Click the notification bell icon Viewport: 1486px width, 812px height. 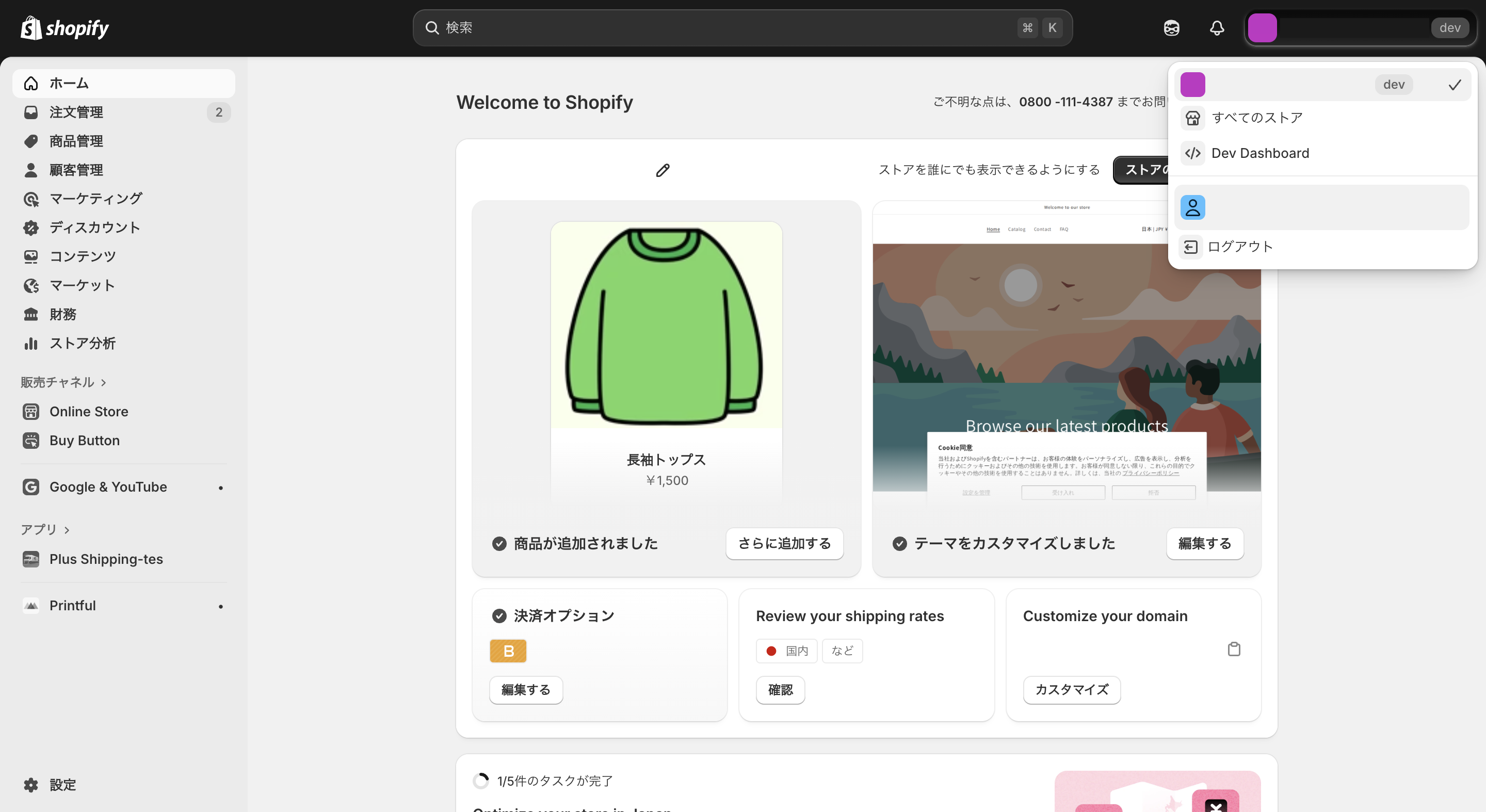(1217, 28)
